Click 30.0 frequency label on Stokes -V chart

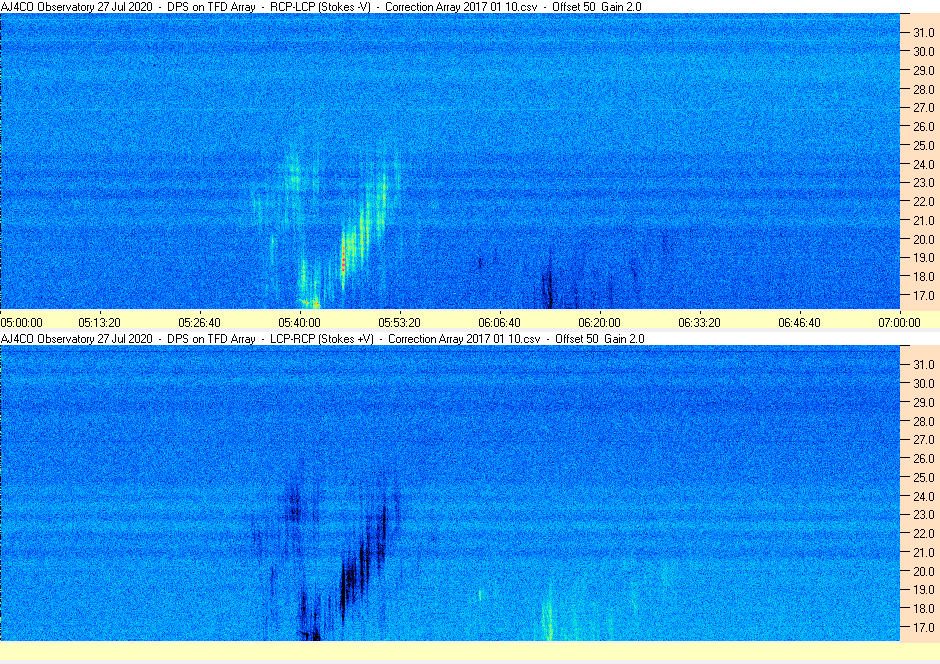(x=924, y=52)
